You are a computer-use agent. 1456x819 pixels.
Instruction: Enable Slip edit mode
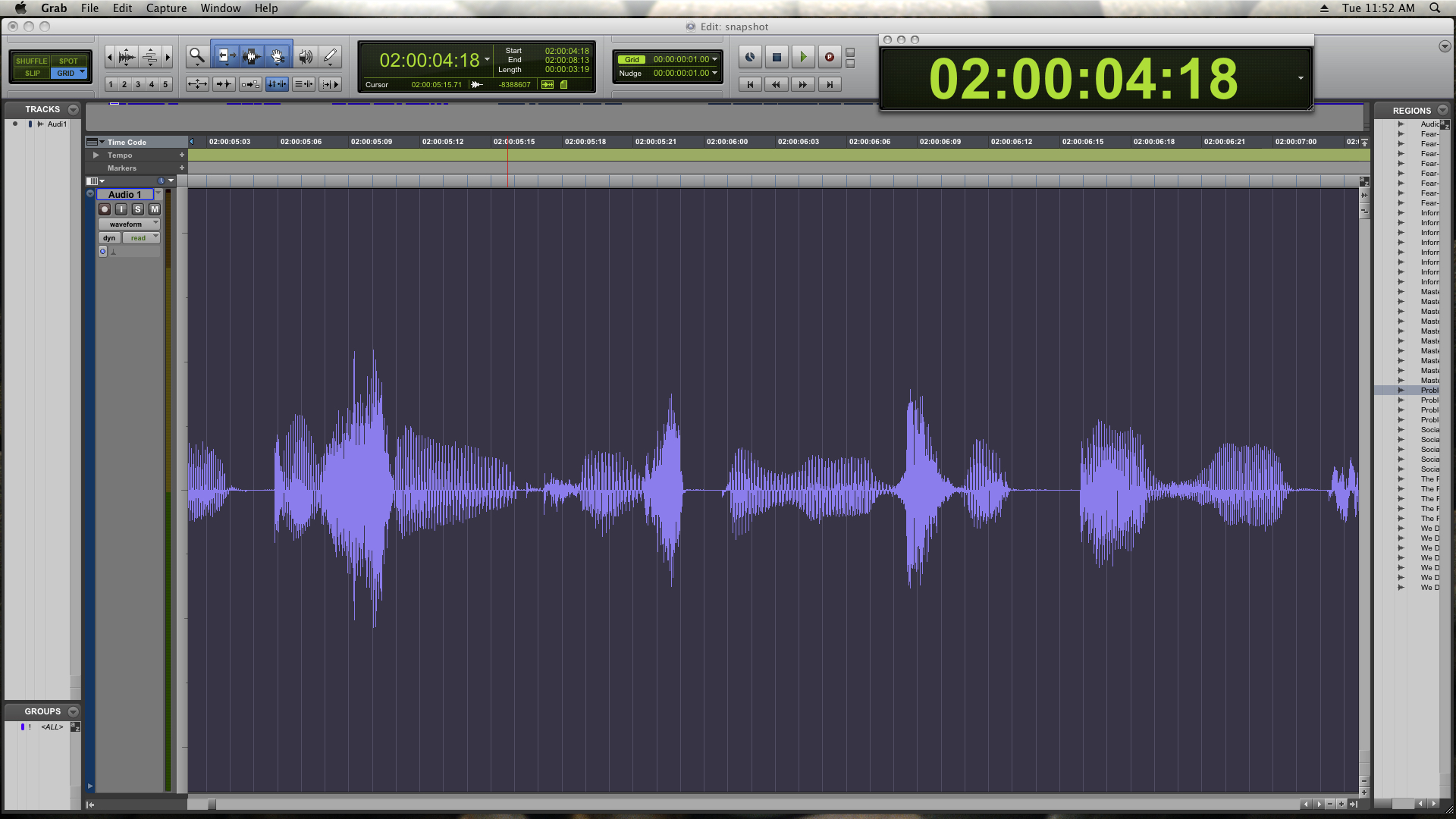coord(32,74)
